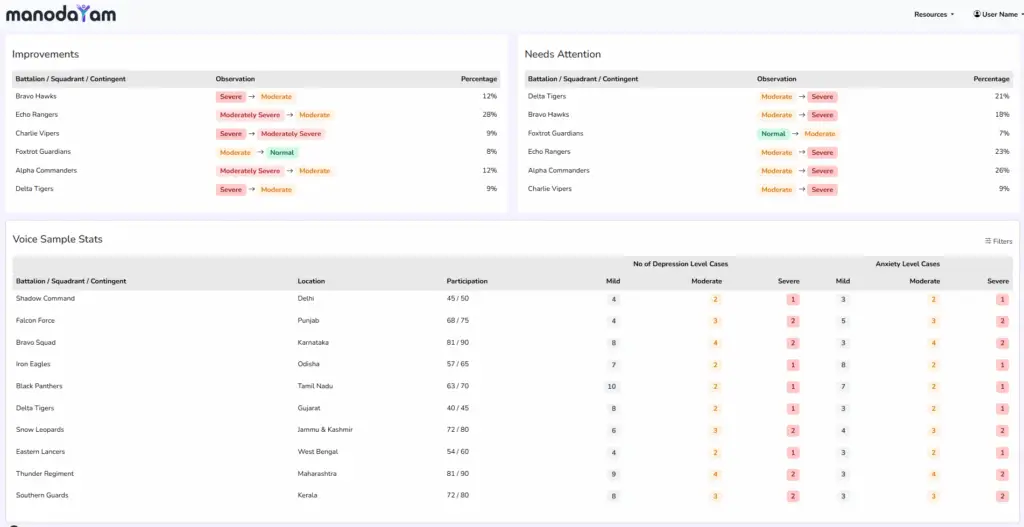1024x527 pixels.
Task: Click Shadow Command severe depression badge
Action: [x=792, y=299]
